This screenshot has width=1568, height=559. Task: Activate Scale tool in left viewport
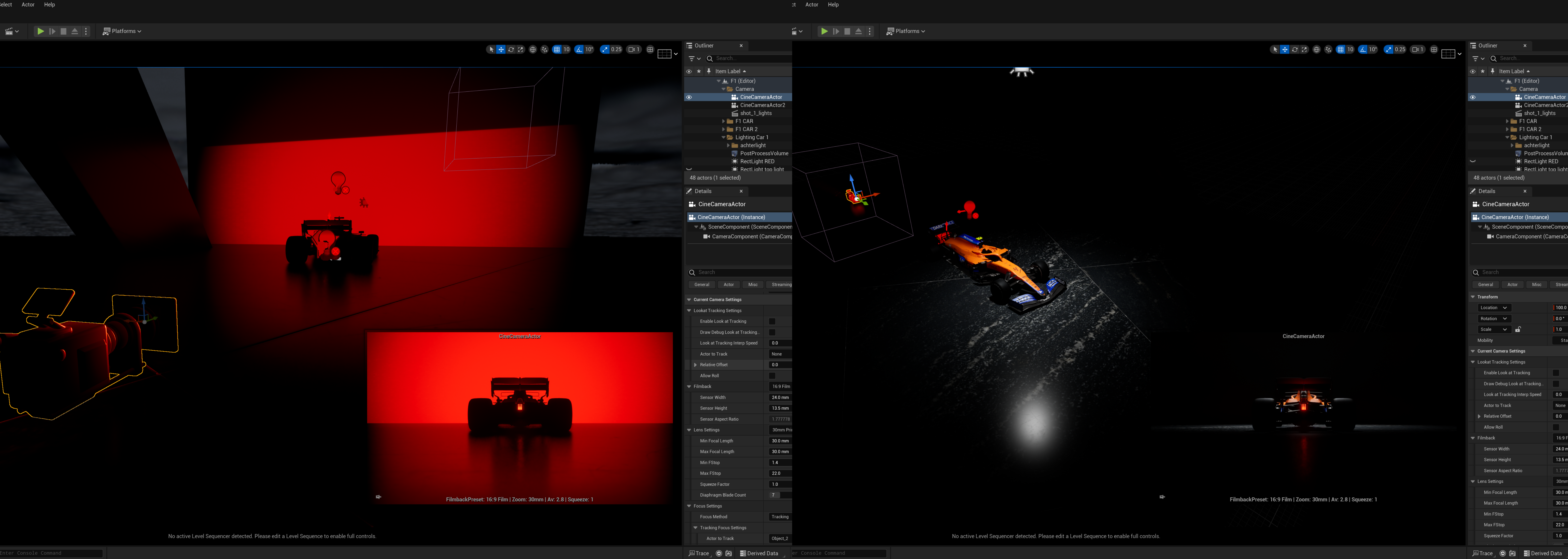point(521,49)
